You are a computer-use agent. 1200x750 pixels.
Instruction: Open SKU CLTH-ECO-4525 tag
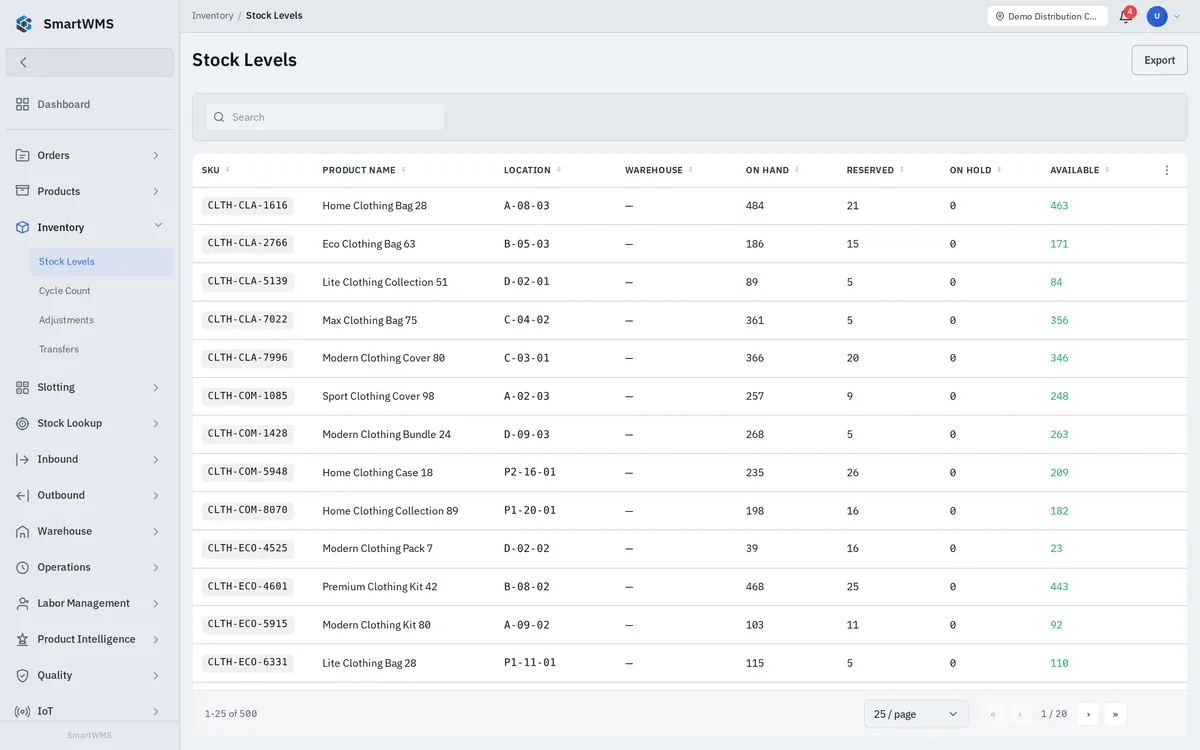click(248, 549)
